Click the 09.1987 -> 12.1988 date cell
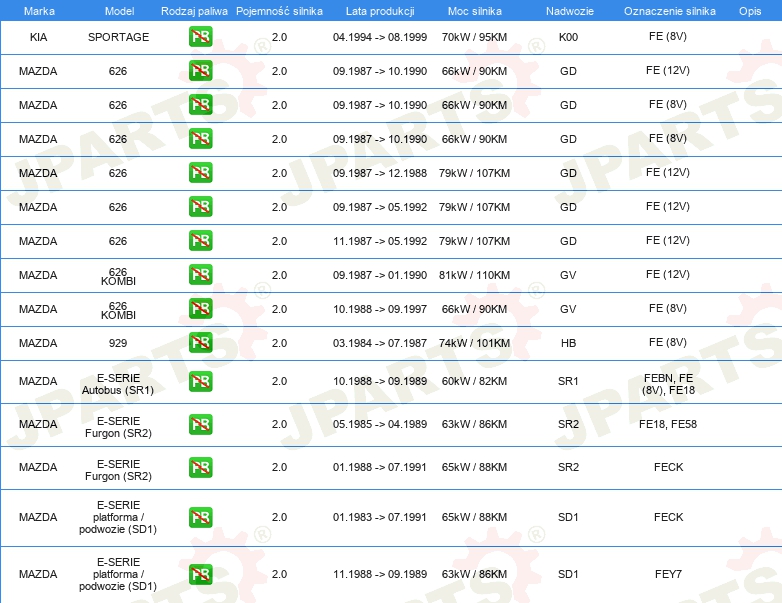Image resolution: width=782 pixels, height=603 pixels. coord(380,173)
